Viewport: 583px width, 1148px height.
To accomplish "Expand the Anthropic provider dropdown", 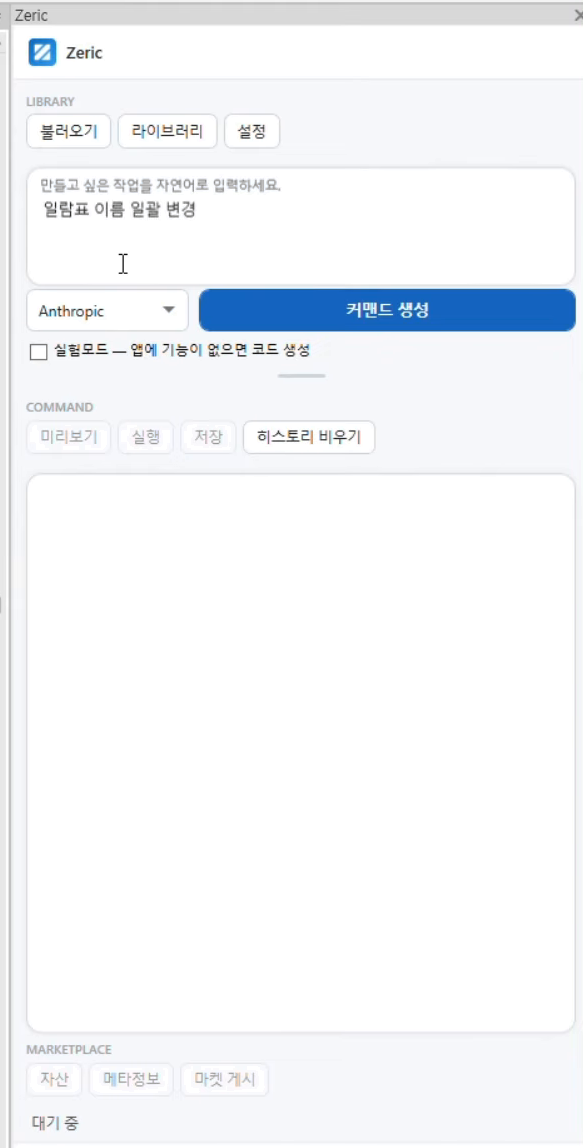I will (108, 310).
